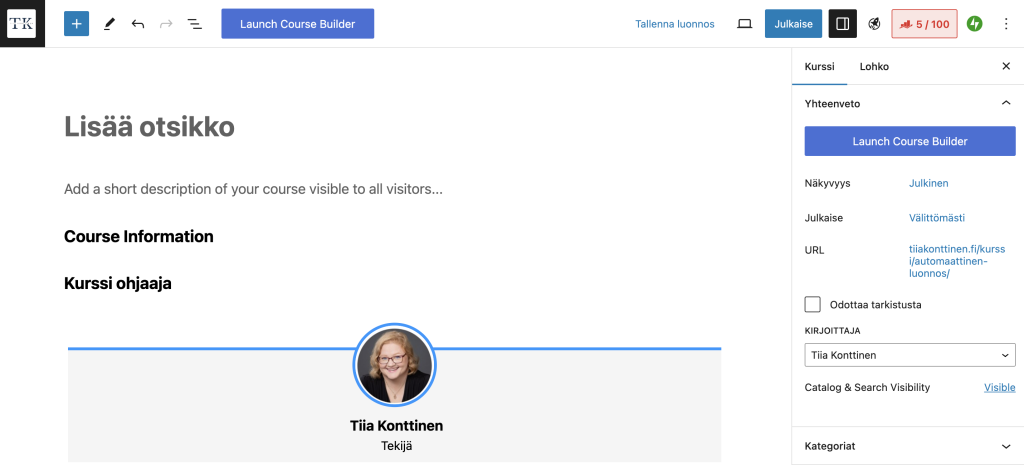The image size is (1024, 465).
Task: Click Tallenna luonnos link
Action: (675, 23)
